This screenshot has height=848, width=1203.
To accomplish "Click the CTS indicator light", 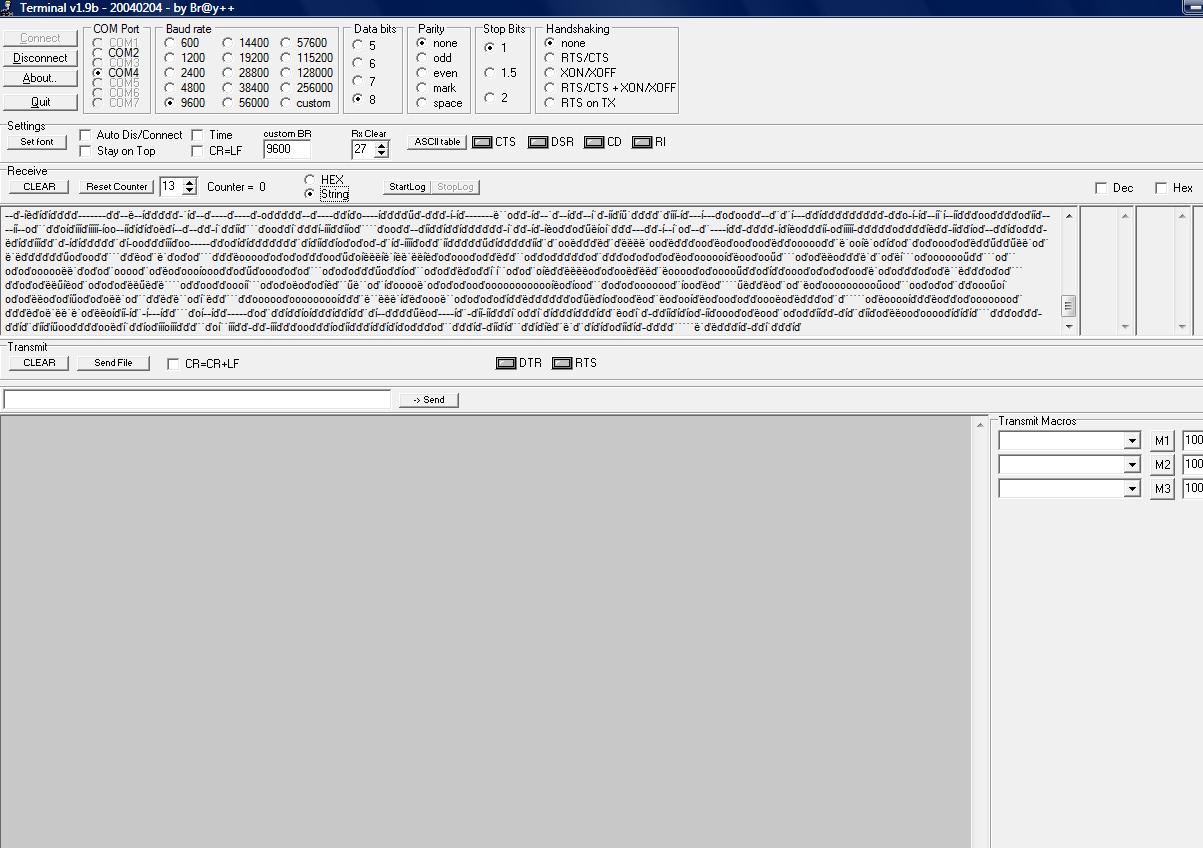I will 482,142.
